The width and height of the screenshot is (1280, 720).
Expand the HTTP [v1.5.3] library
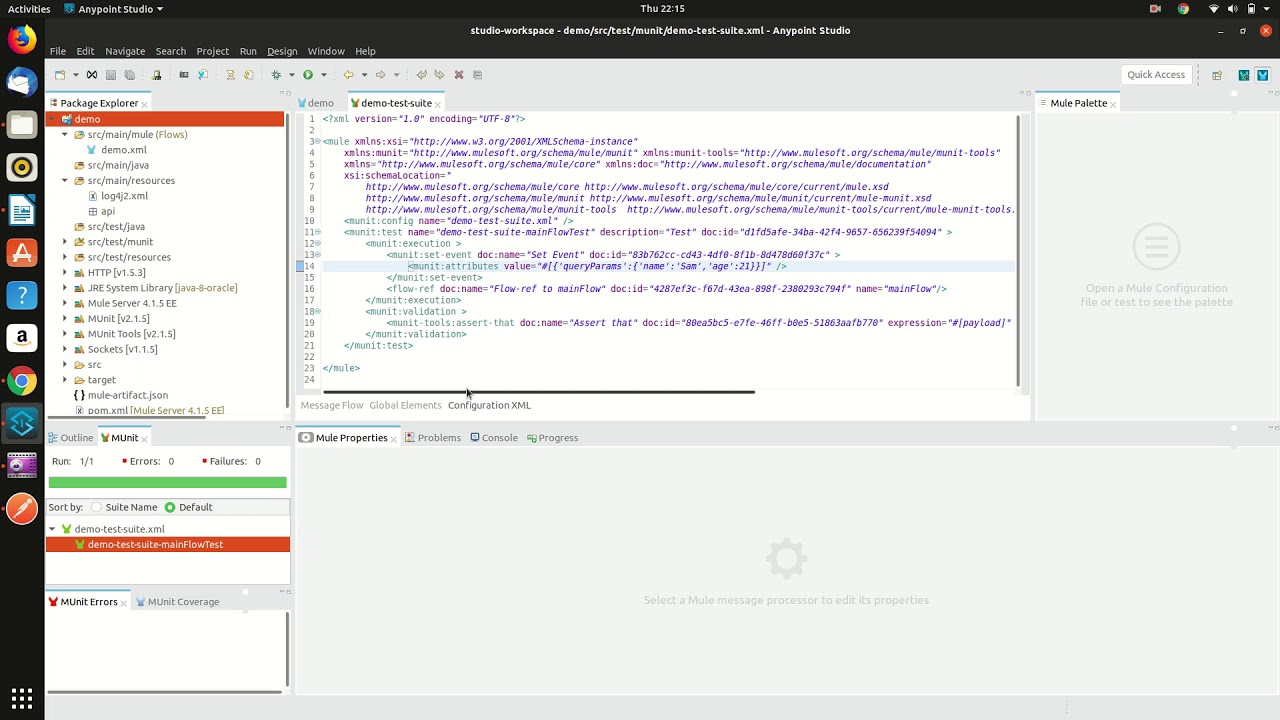coord(65,272)
